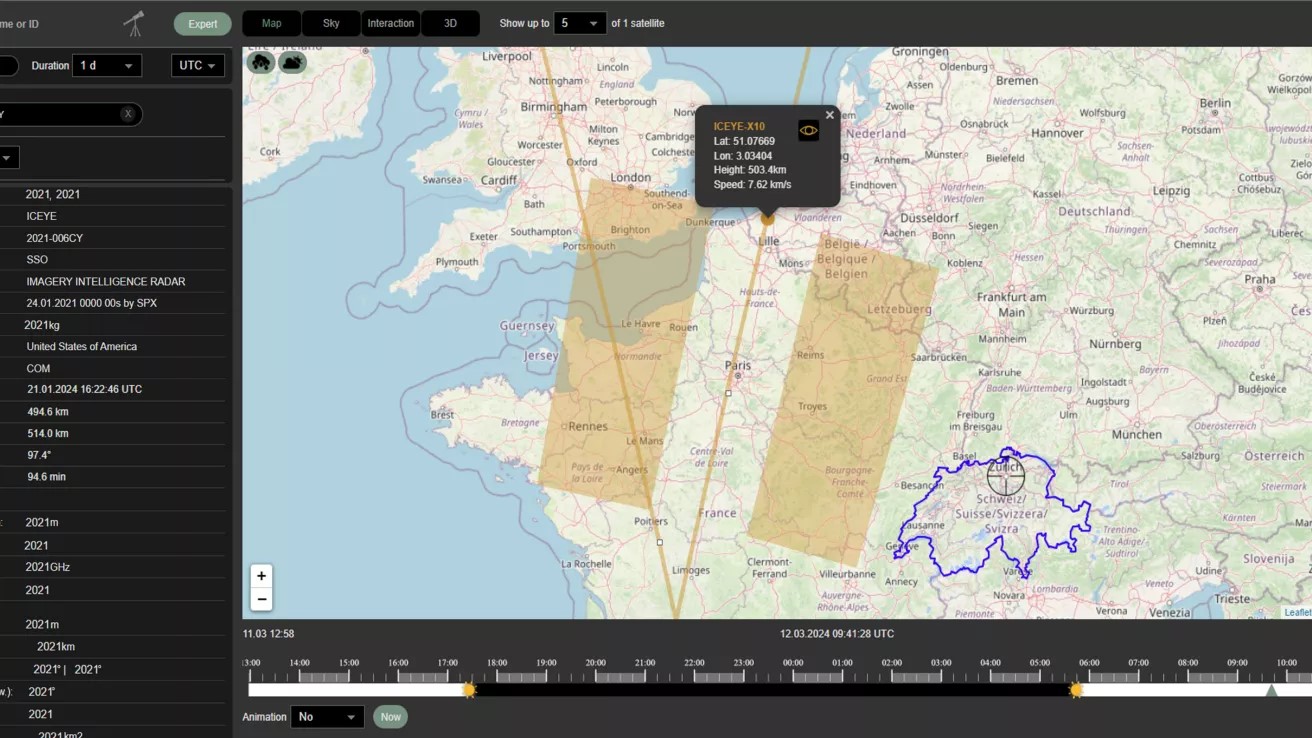Click the Now button
Image resolution: width=1312 pixels, height=738 pixels.
pyautogui.click(x=390, y=717)
